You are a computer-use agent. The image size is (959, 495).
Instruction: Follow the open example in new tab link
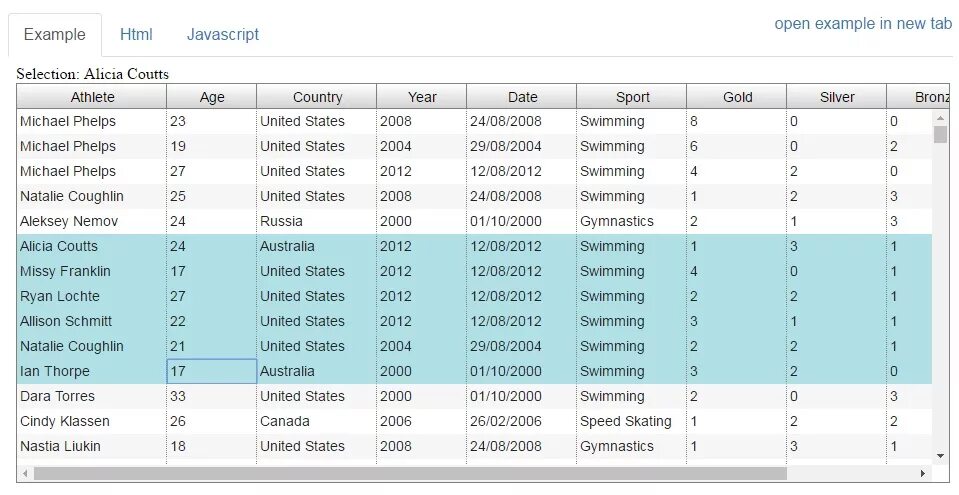click(x=863, y=24)
